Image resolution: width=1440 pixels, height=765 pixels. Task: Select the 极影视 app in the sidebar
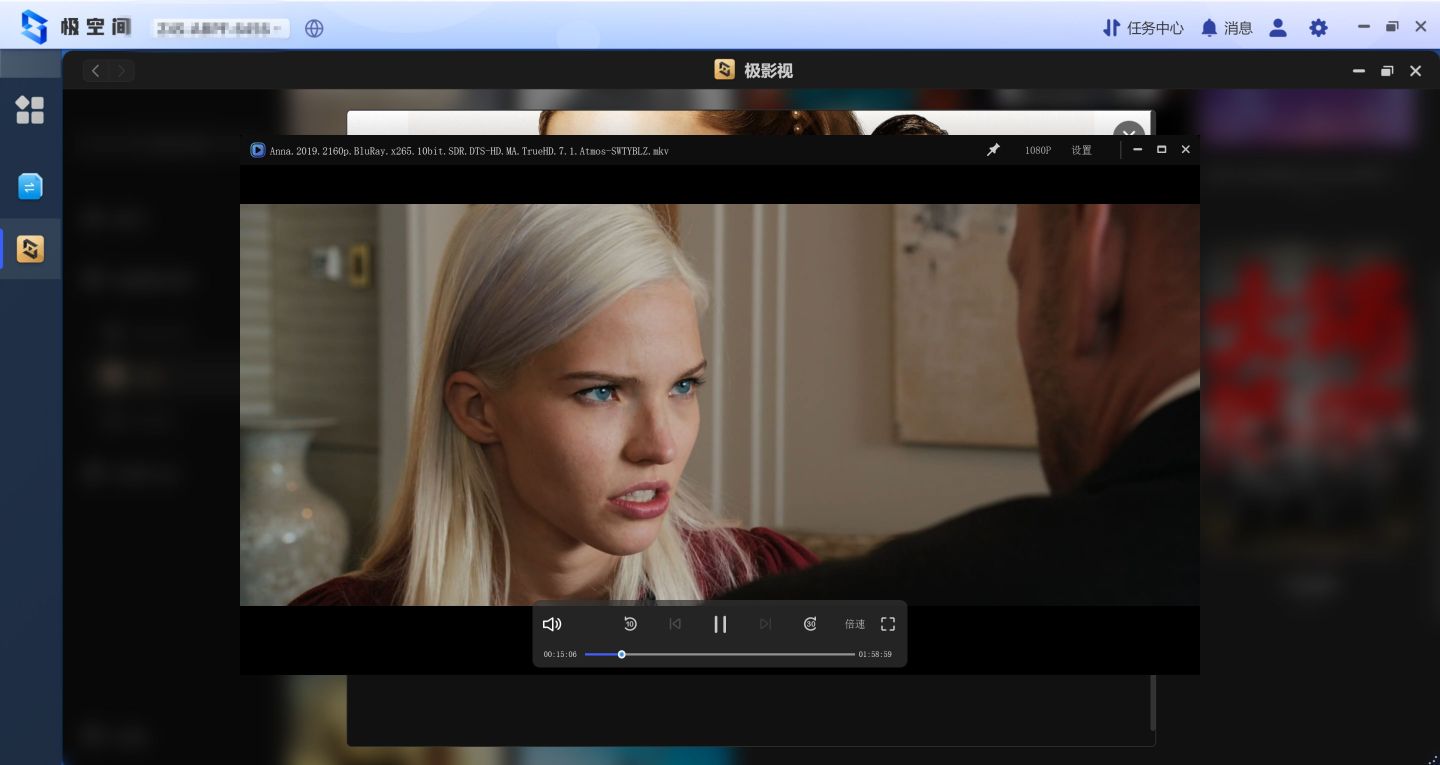30,248
